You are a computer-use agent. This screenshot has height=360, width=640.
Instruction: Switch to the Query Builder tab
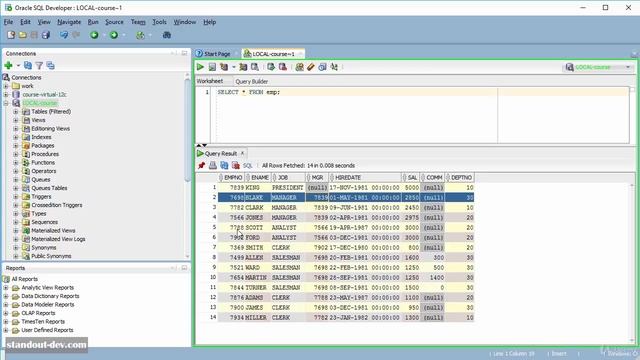pos(251,82)
